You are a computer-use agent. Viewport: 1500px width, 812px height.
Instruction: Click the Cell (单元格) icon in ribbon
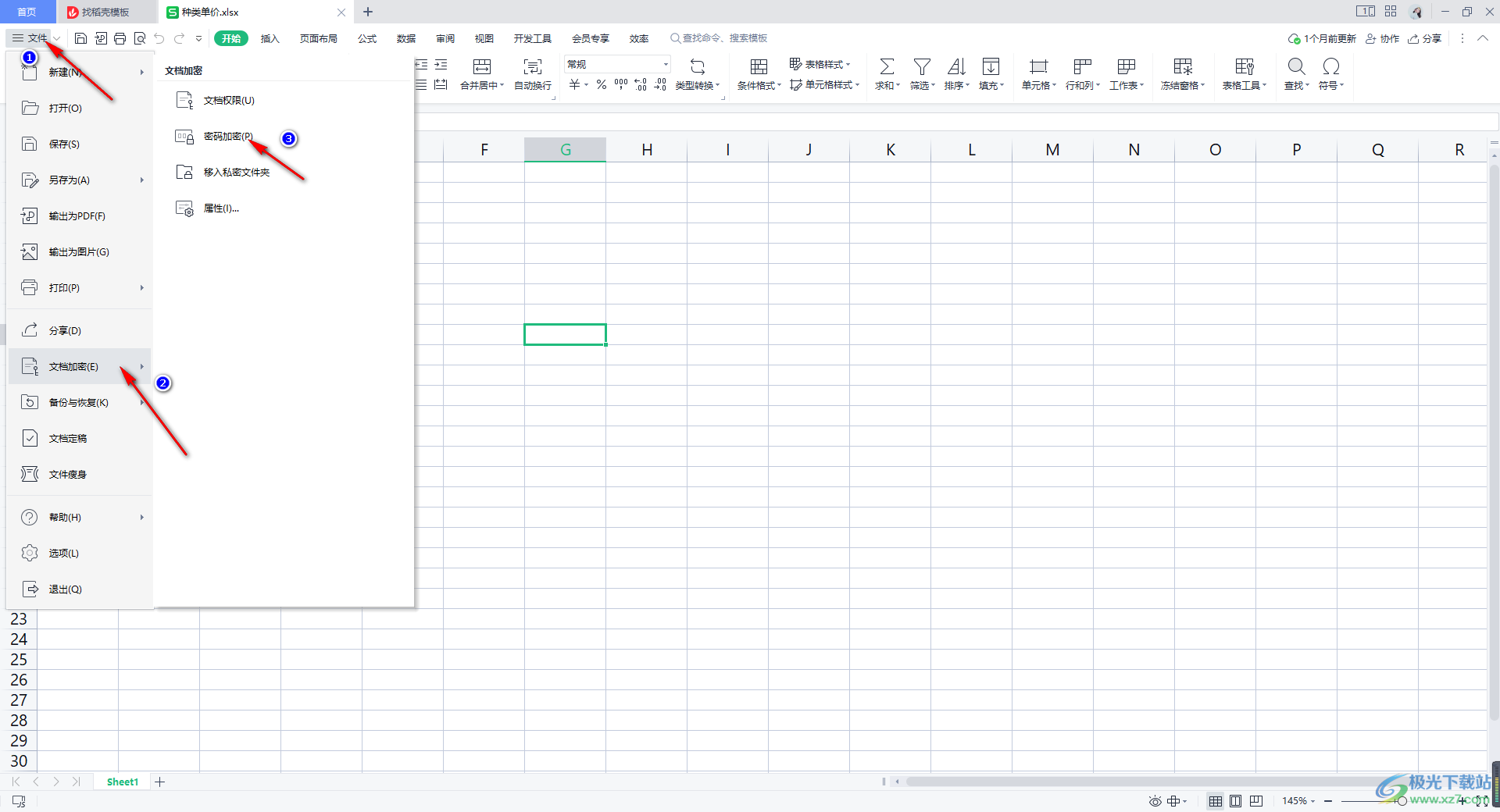point(1038,66)
